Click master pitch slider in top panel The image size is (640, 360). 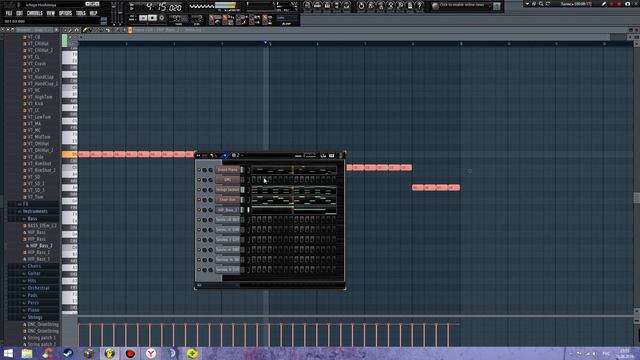120,13
